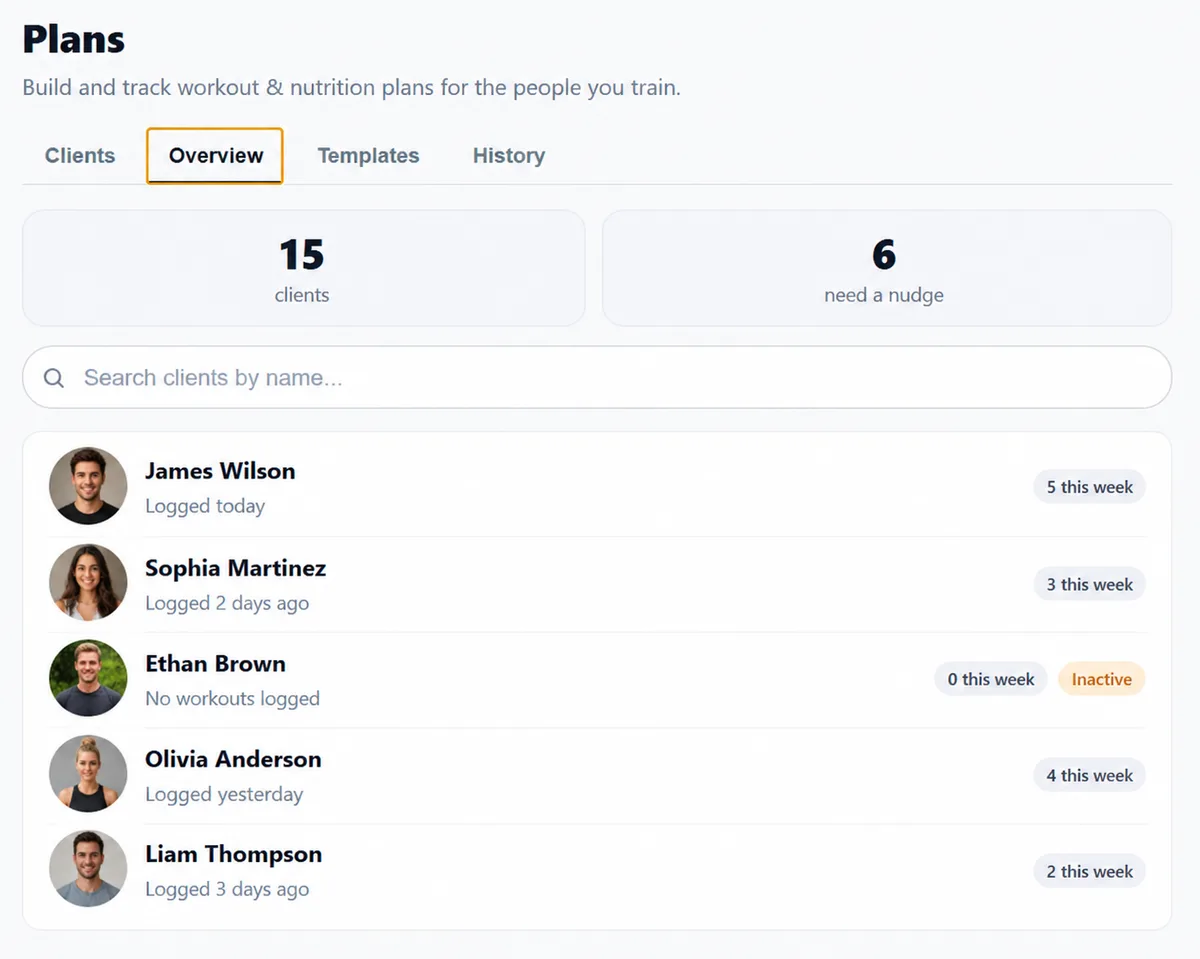Open the Templates tab
Image resolution: width=1200 pixels, height=959 pixels.
(368, 156)
